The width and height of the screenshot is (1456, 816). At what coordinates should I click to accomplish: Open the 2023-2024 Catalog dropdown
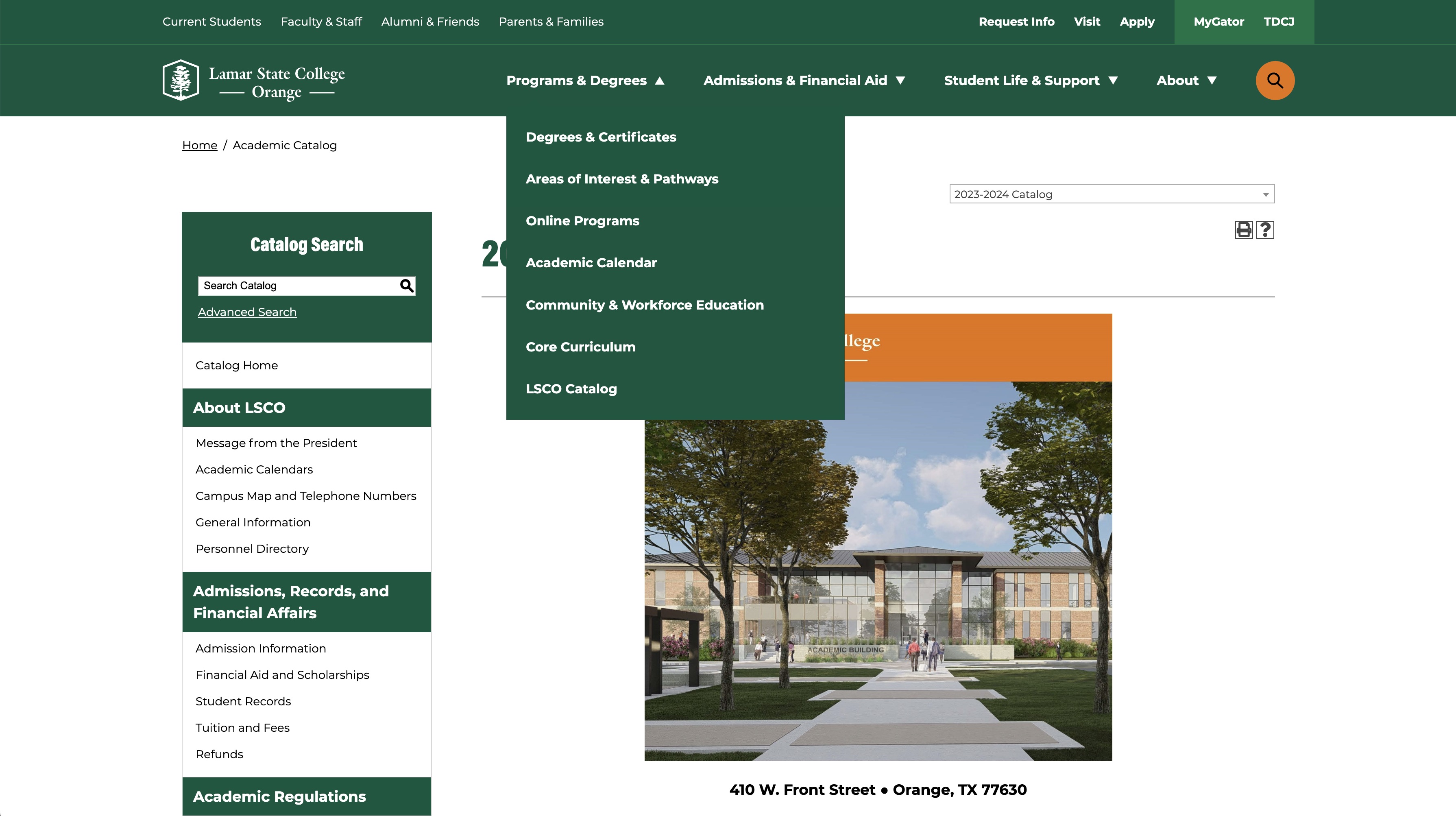tap(1111, 193)
